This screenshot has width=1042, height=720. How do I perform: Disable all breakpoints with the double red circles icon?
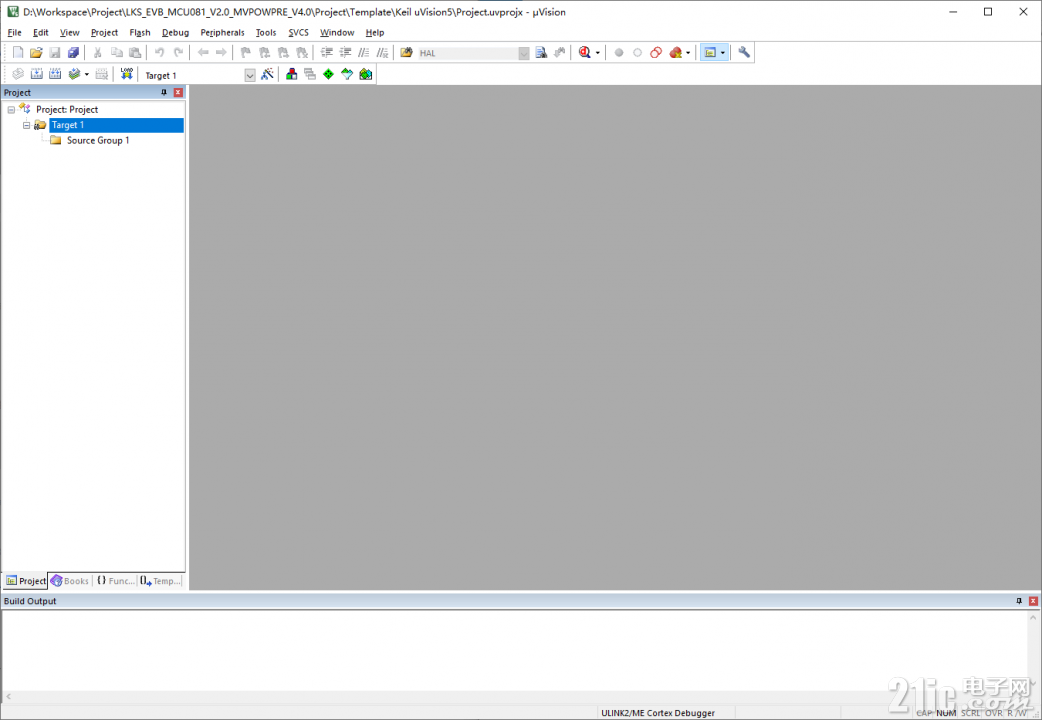[x=656, y=53]
